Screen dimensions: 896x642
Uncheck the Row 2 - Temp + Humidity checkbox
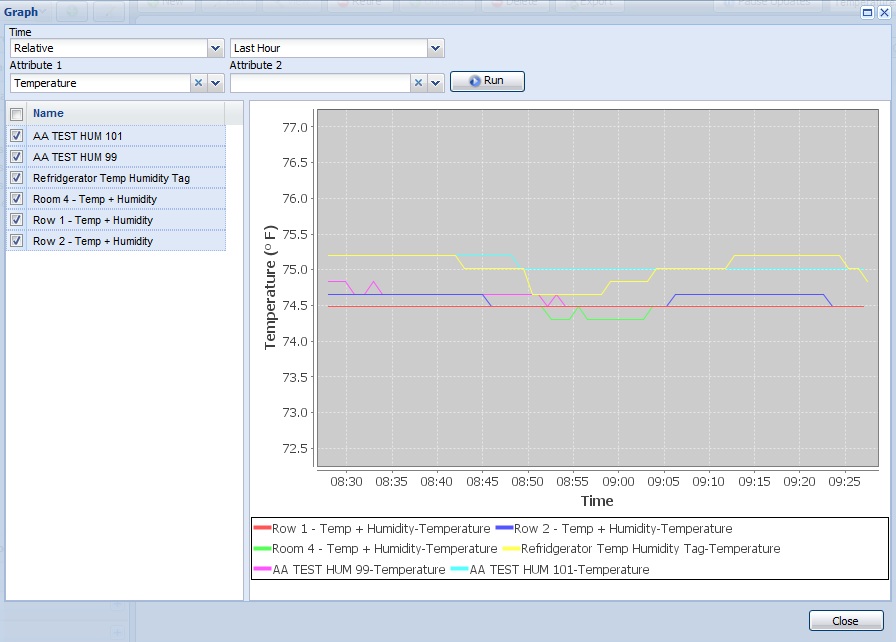[x=17, y=240]
